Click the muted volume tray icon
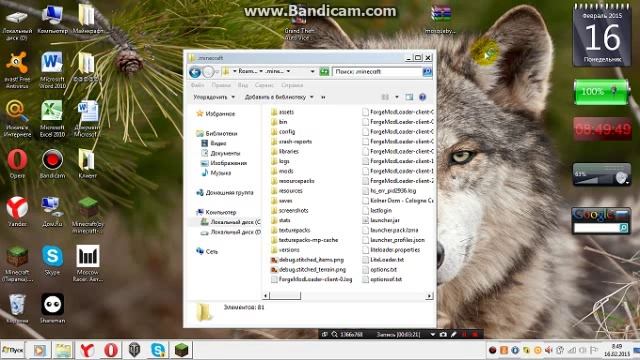The image size is (640, 360). (x=549, y=350)
